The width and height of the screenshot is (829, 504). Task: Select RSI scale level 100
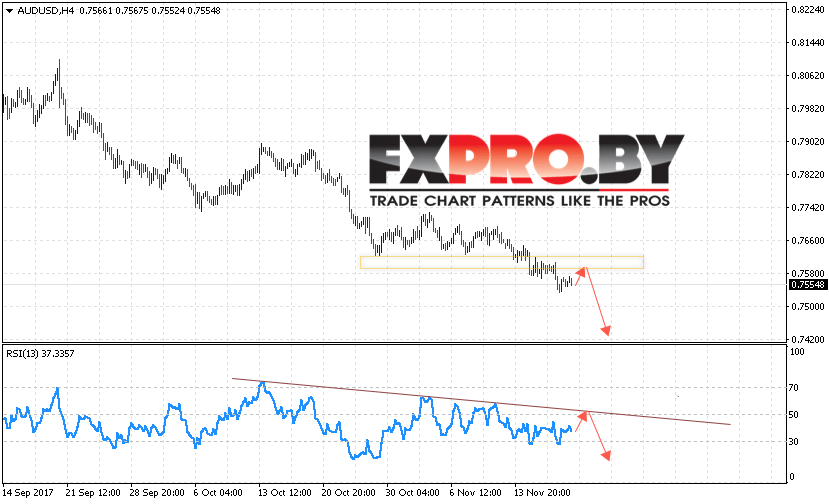pos(797,352)
